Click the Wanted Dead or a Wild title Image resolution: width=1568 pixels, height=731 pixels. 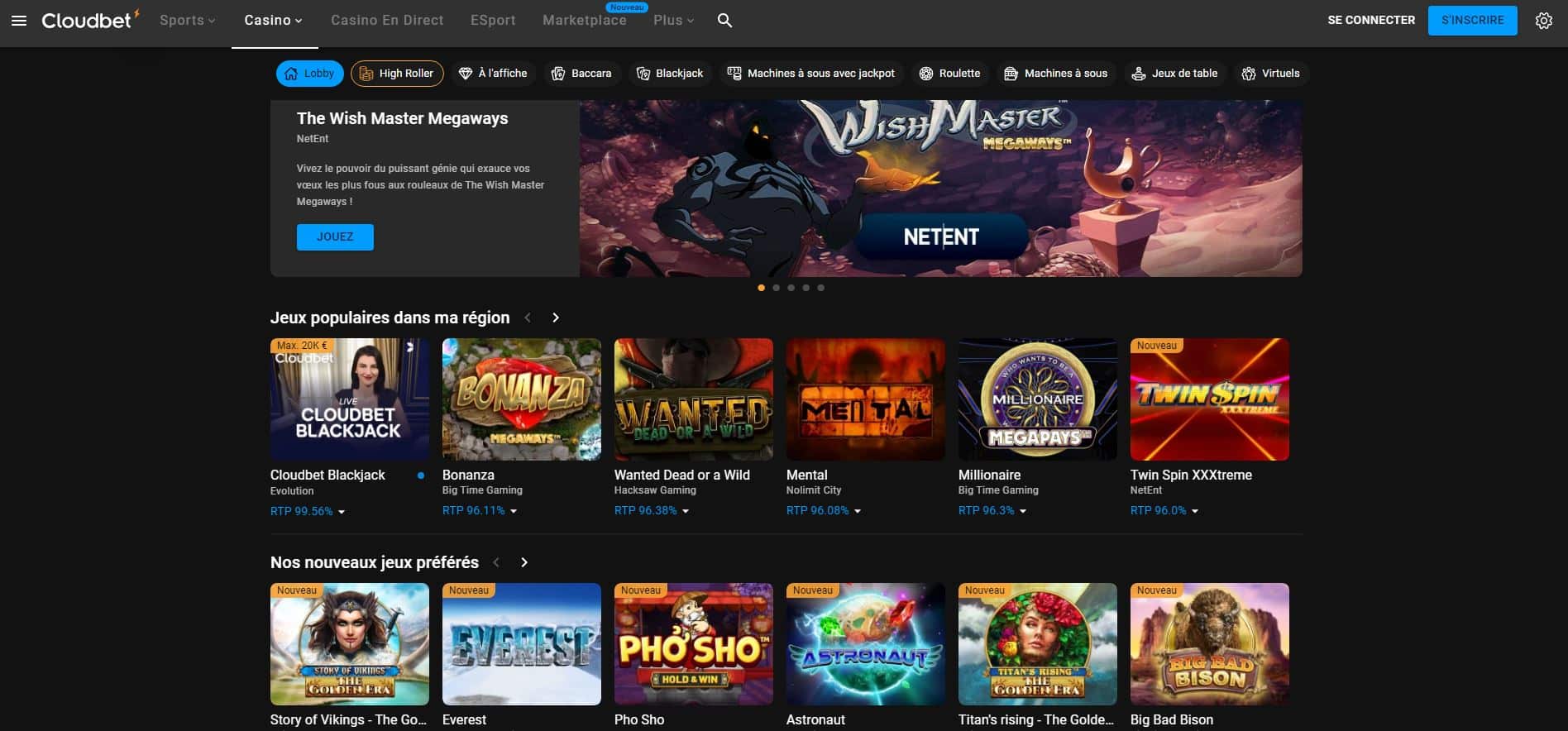tap(682, 475)
